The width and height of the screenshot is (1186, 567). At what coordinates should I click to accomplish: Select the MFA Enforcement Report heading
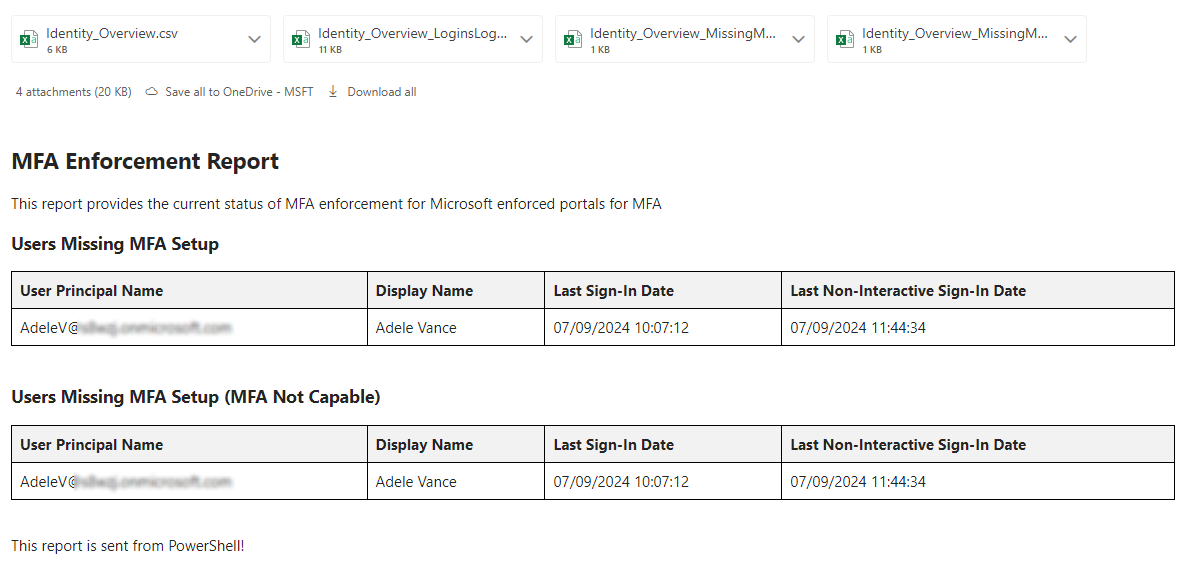point(145,161)
